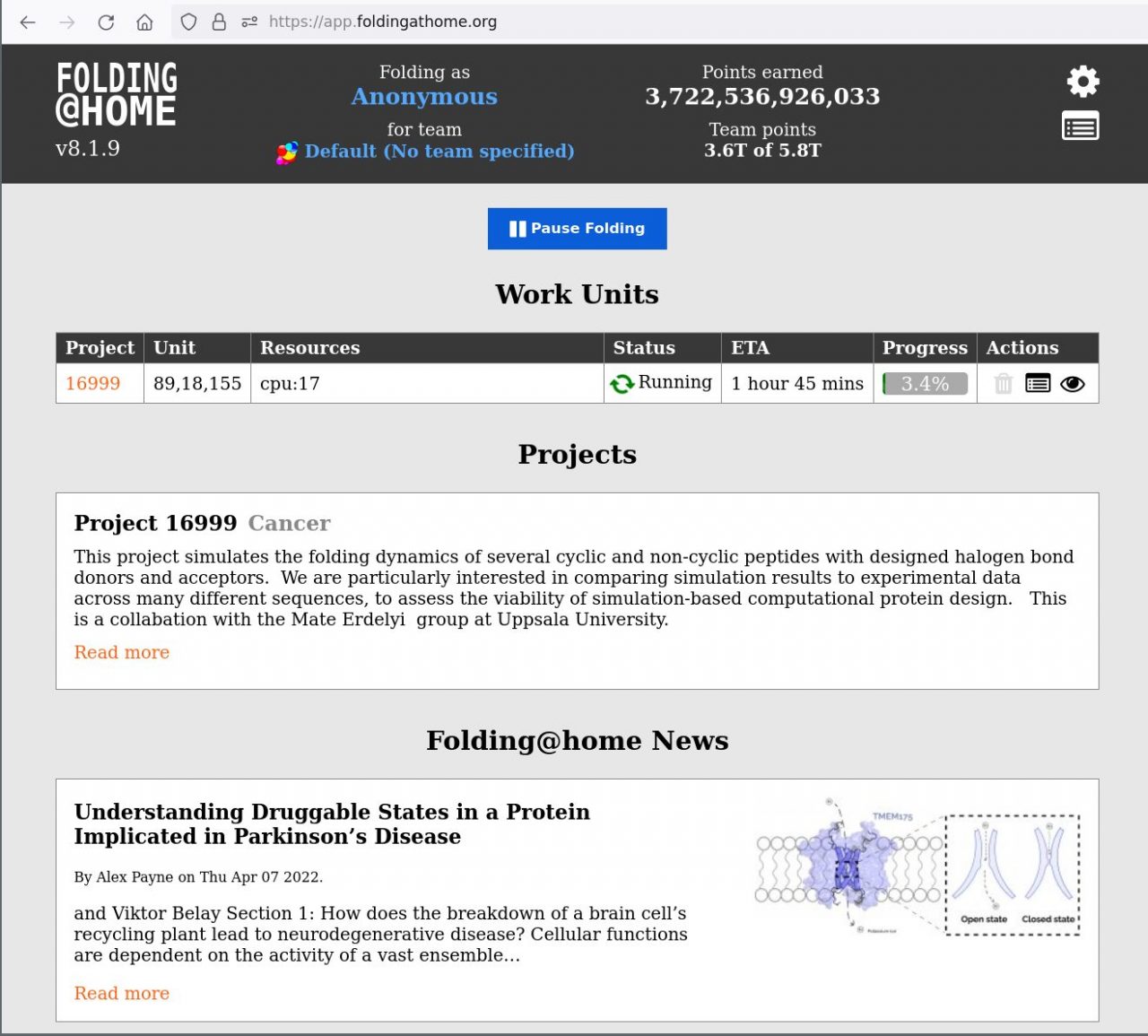Click the Cancer category label of Project 16999
The image size is (1148, 1036).
289,523
